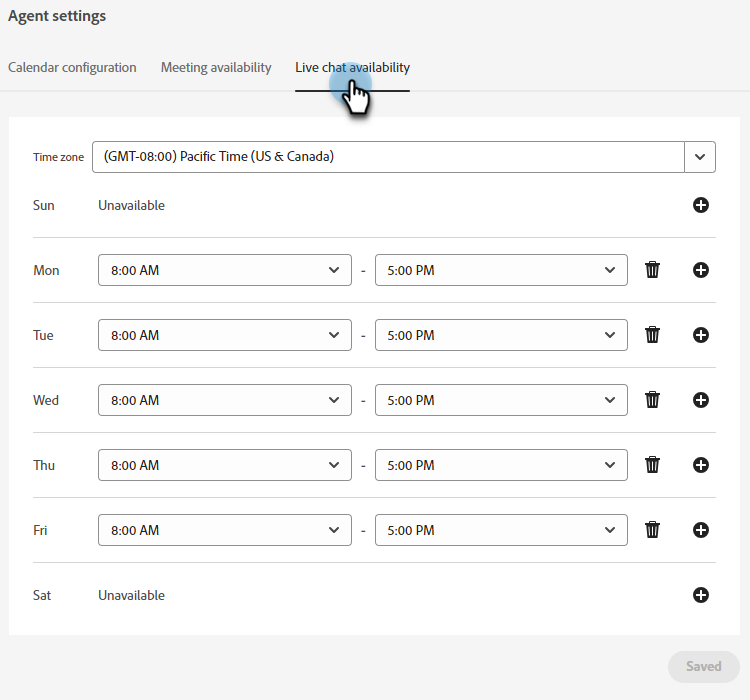The image size is (750, 700).
Task: Add another time slot for Wednesday
Action: (x=701, y=400)
